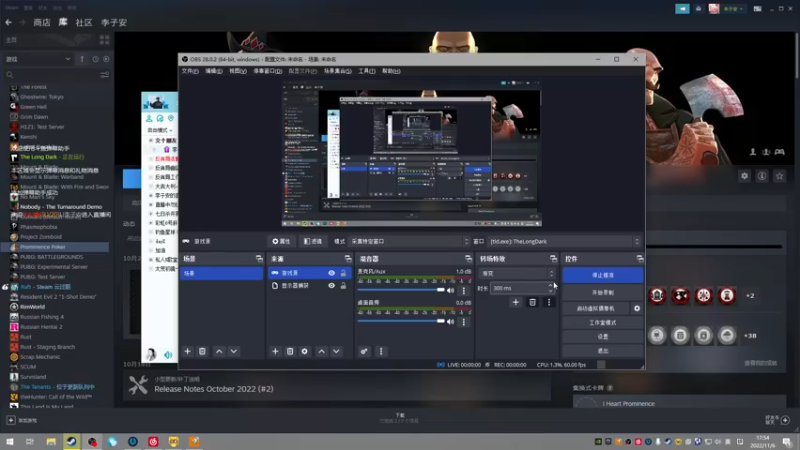Mute the 麦克风/Aux channel speaker icon
800x450 pixels.
tap(451, 290)
